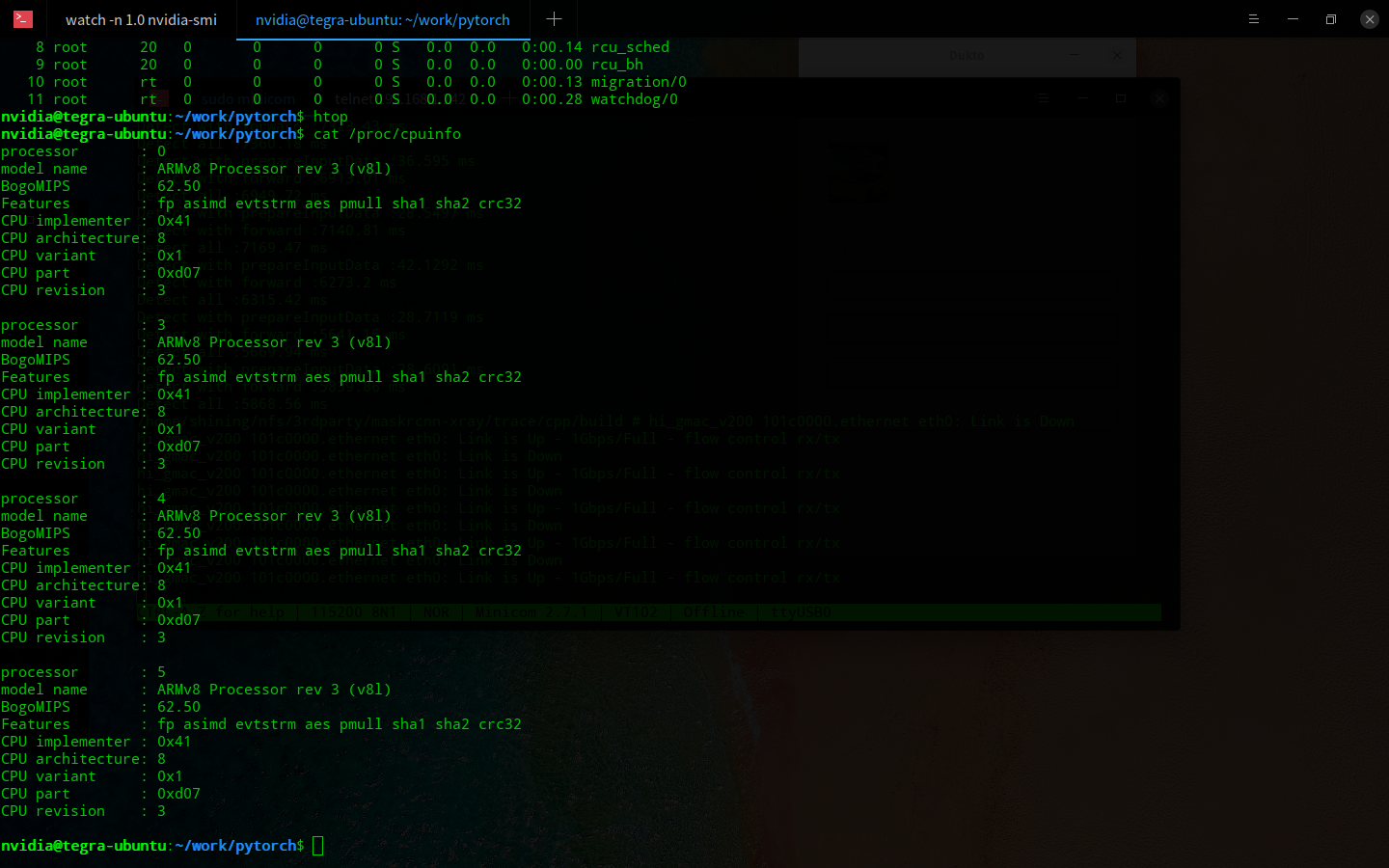Image resolution: width=1389 pixels, height=868 pixels.
Task: Click the Features line under processor 0
Action: 261,203
